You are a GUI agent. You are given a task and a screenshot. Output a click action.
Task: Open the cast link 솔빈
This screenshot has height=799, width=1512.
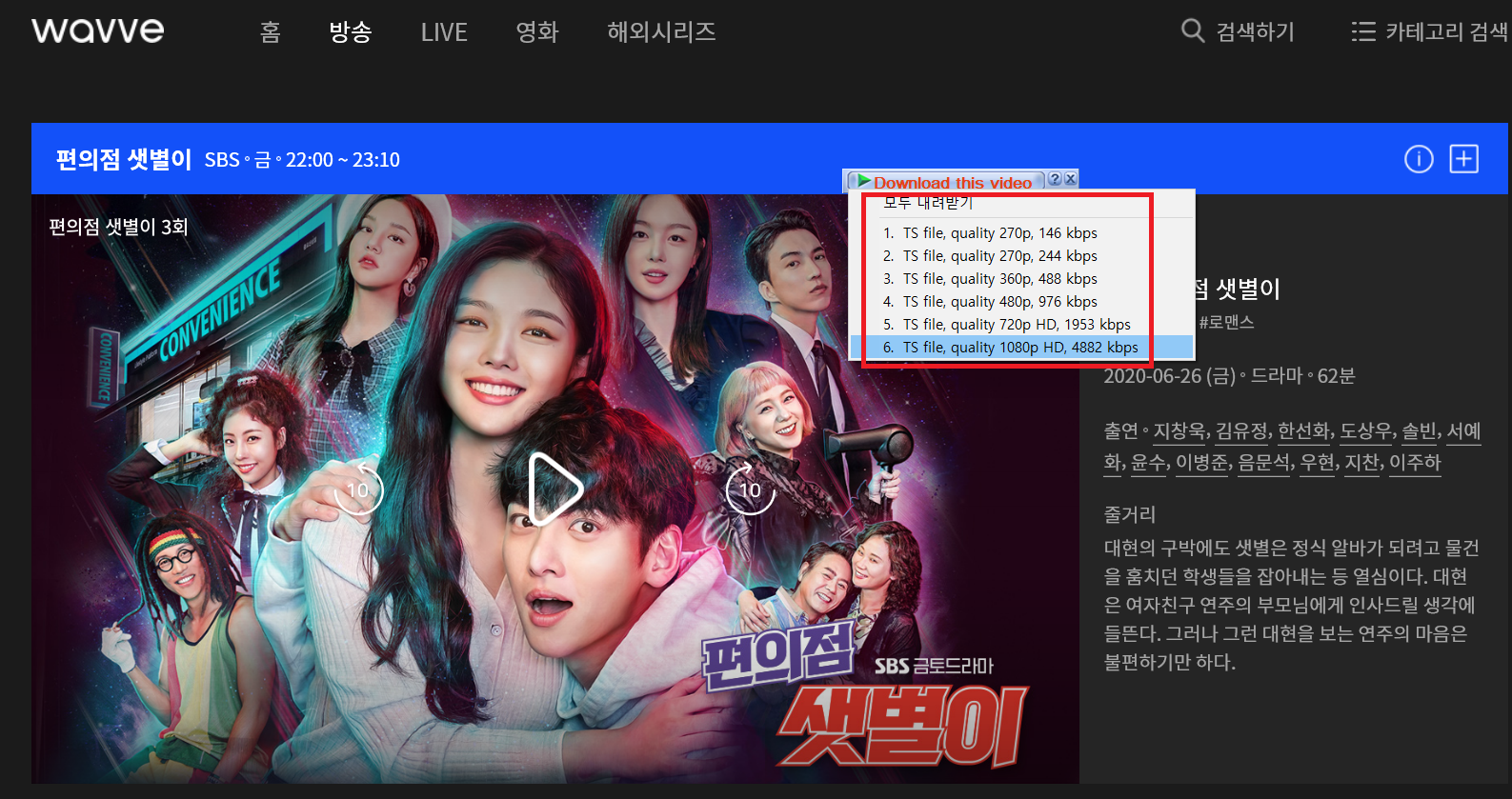pyautogui.click(x=1419, y=431)
